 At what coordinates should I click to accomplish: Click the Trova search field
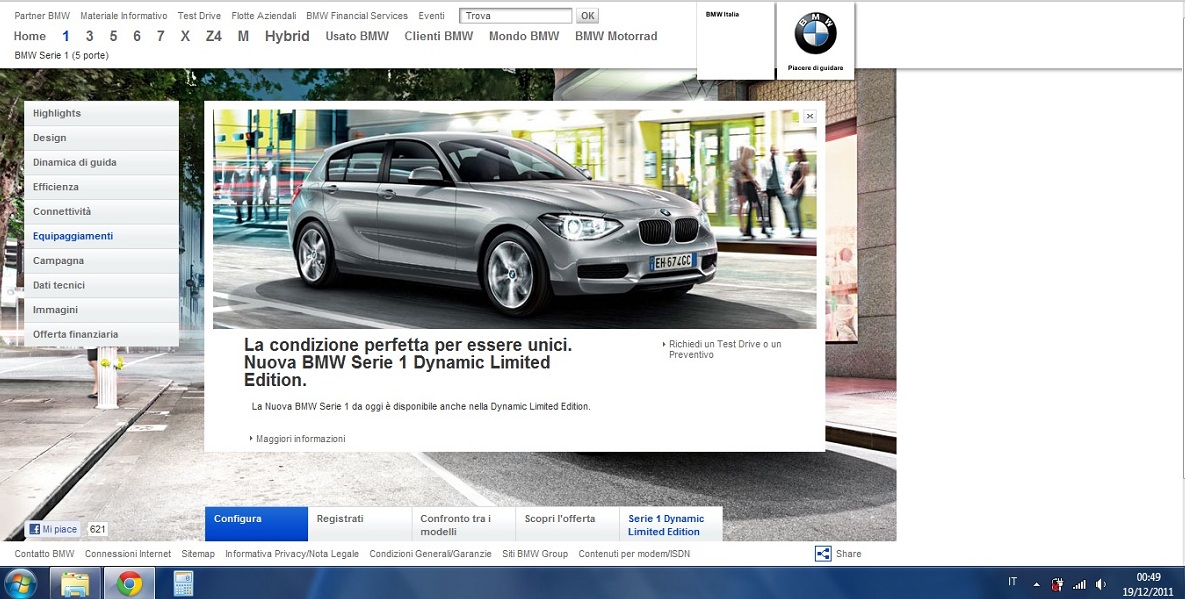(515, 16)
